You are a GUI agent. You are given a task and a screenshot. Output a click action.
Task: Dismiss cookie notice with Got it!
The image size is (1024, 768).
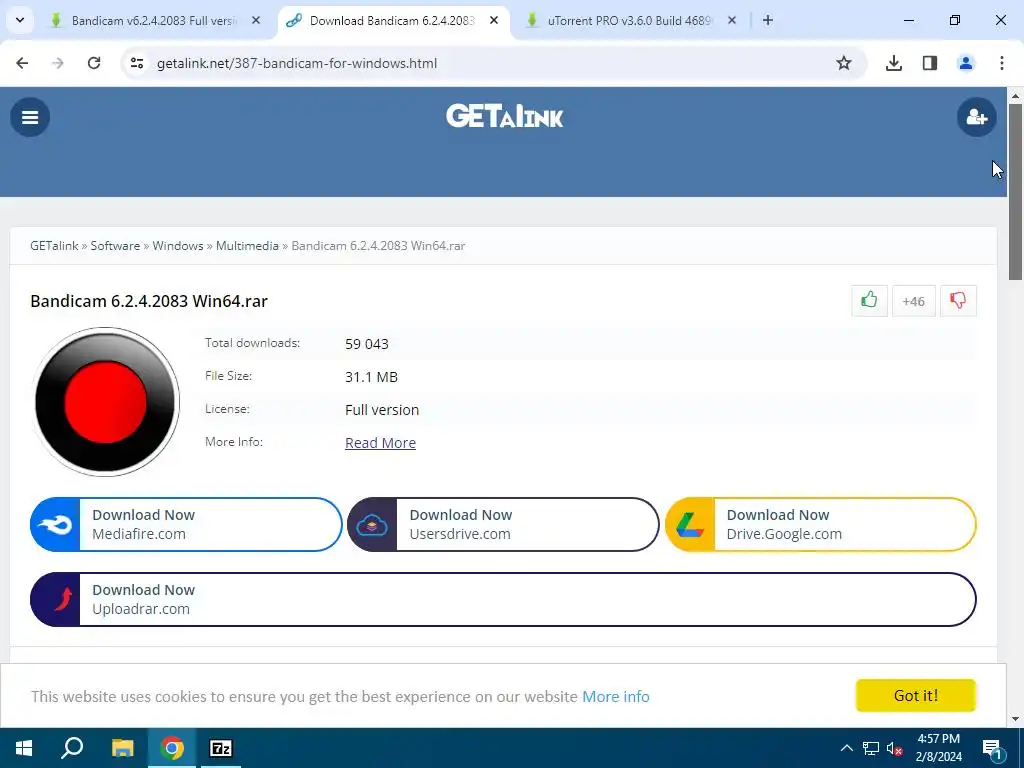coord(916,696)
